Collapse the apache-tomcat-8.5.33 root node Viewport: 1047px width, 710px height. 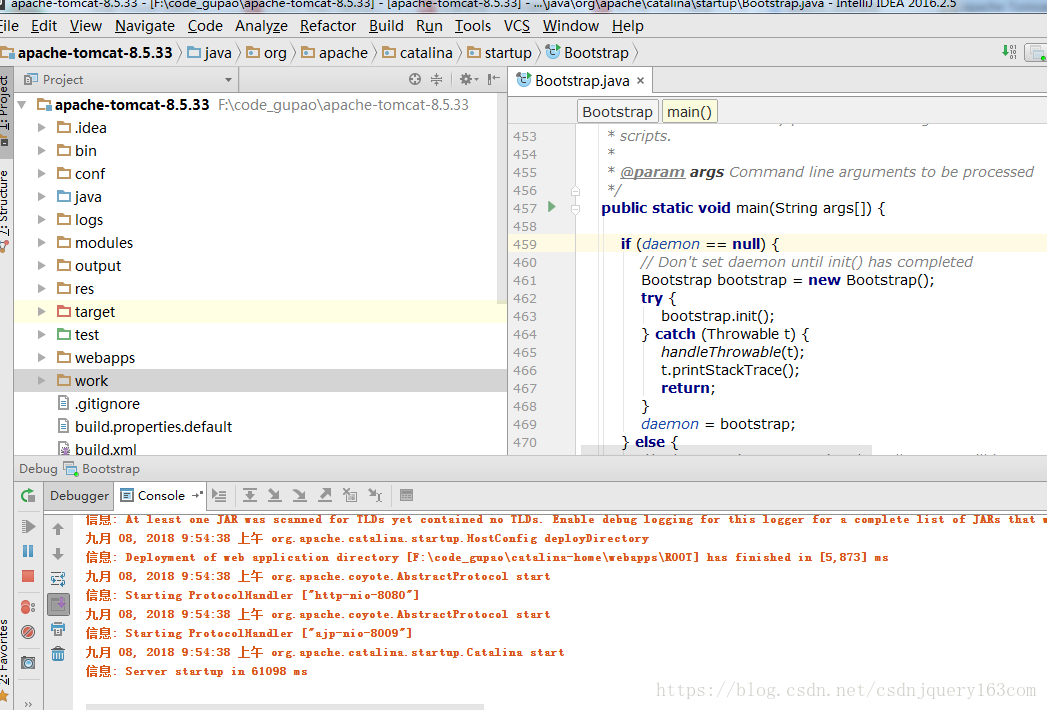point(23,105)
